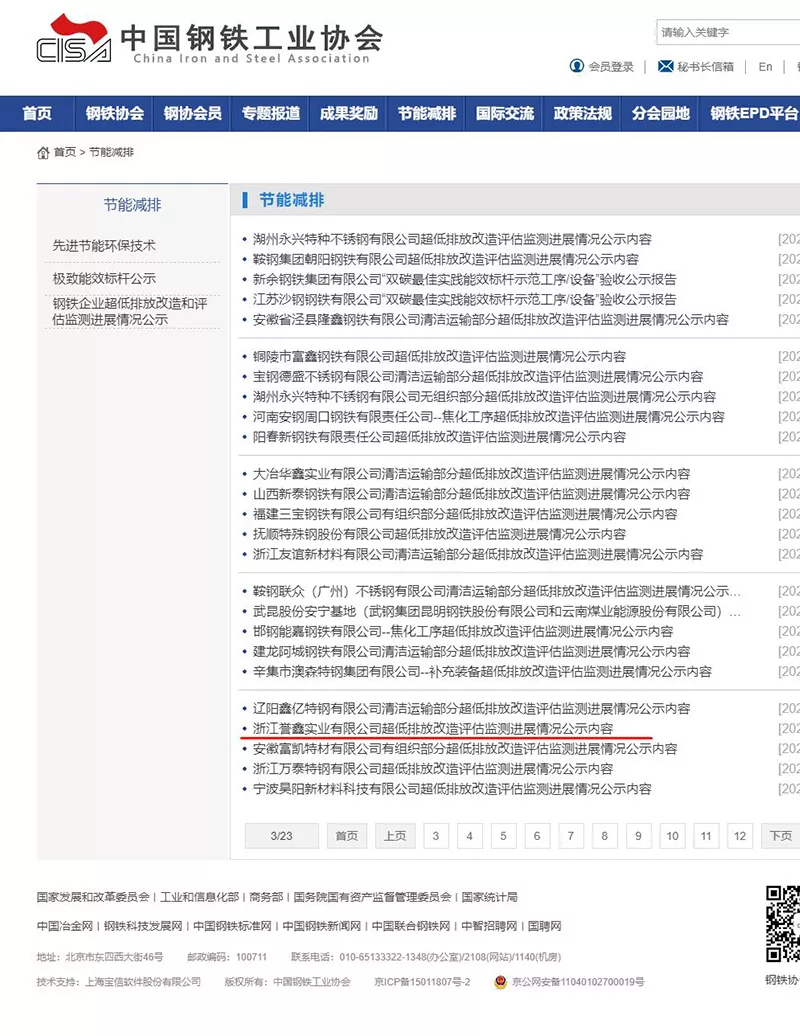Image resolution: width=800 pixels, height=1036 pixels.
Task: Open the 邯钢能嘉钢铁 焦化工序 notice
Action: 462,632
